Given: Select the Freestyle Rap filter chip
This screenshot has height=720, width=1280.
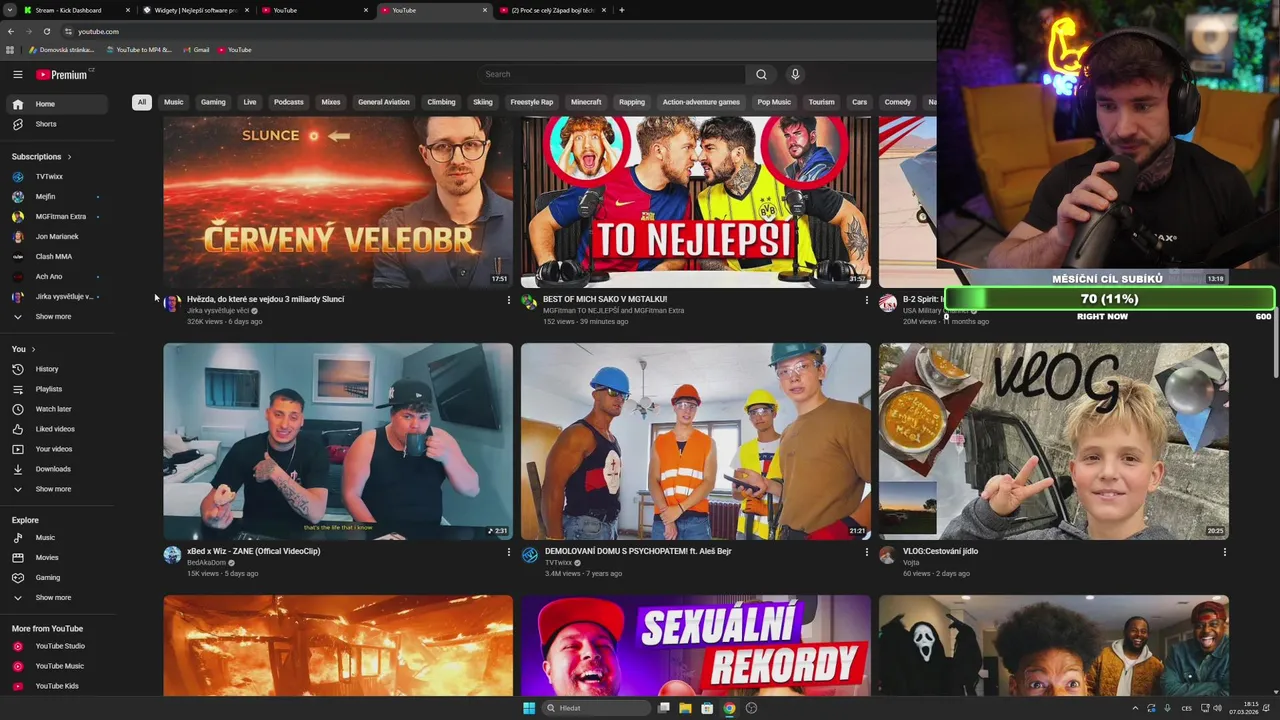Looking at the screenshot, I should [x=532, y=102].
